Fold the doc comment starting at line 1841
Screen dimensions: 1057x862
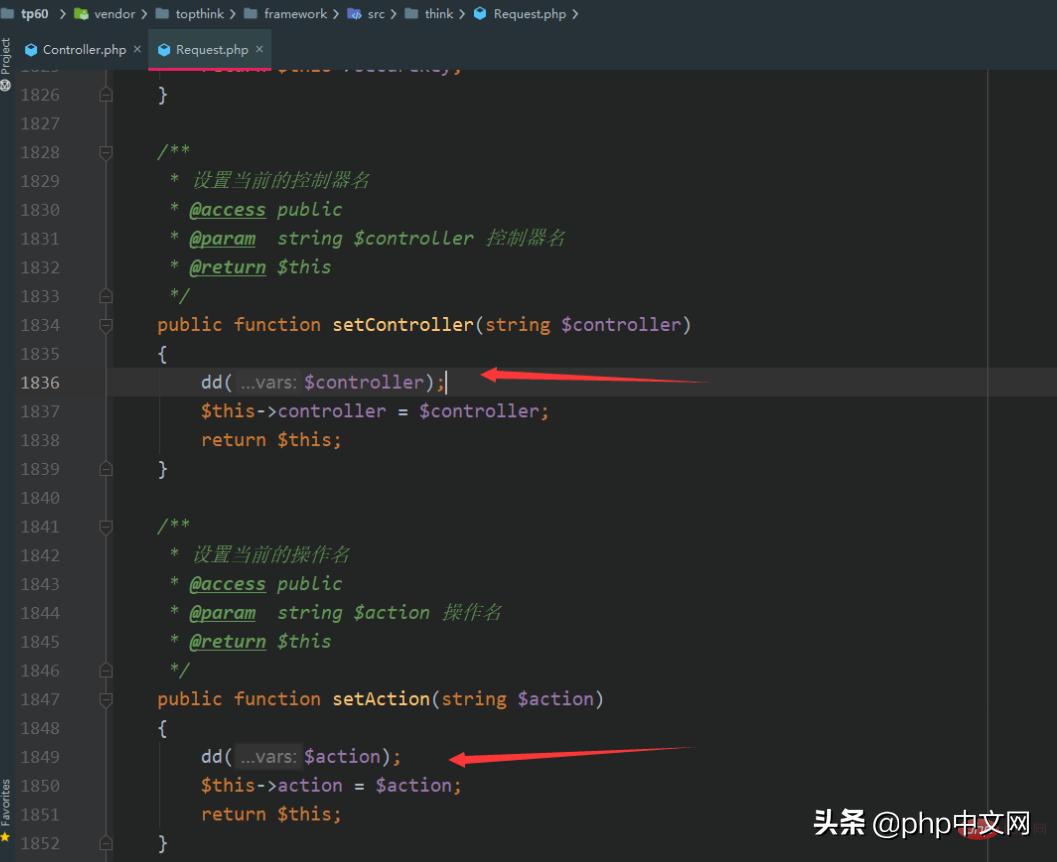tap(106, 526)
